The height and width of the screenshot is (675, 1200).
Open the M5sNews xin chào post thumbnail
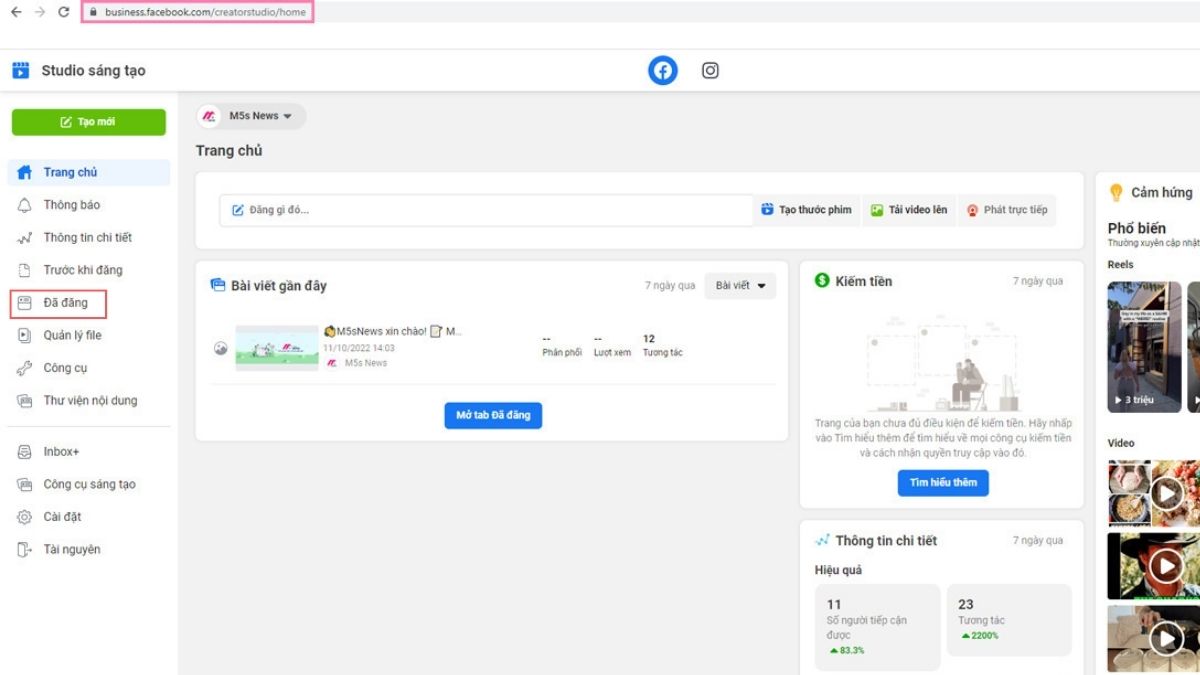(x=277, y=347)
